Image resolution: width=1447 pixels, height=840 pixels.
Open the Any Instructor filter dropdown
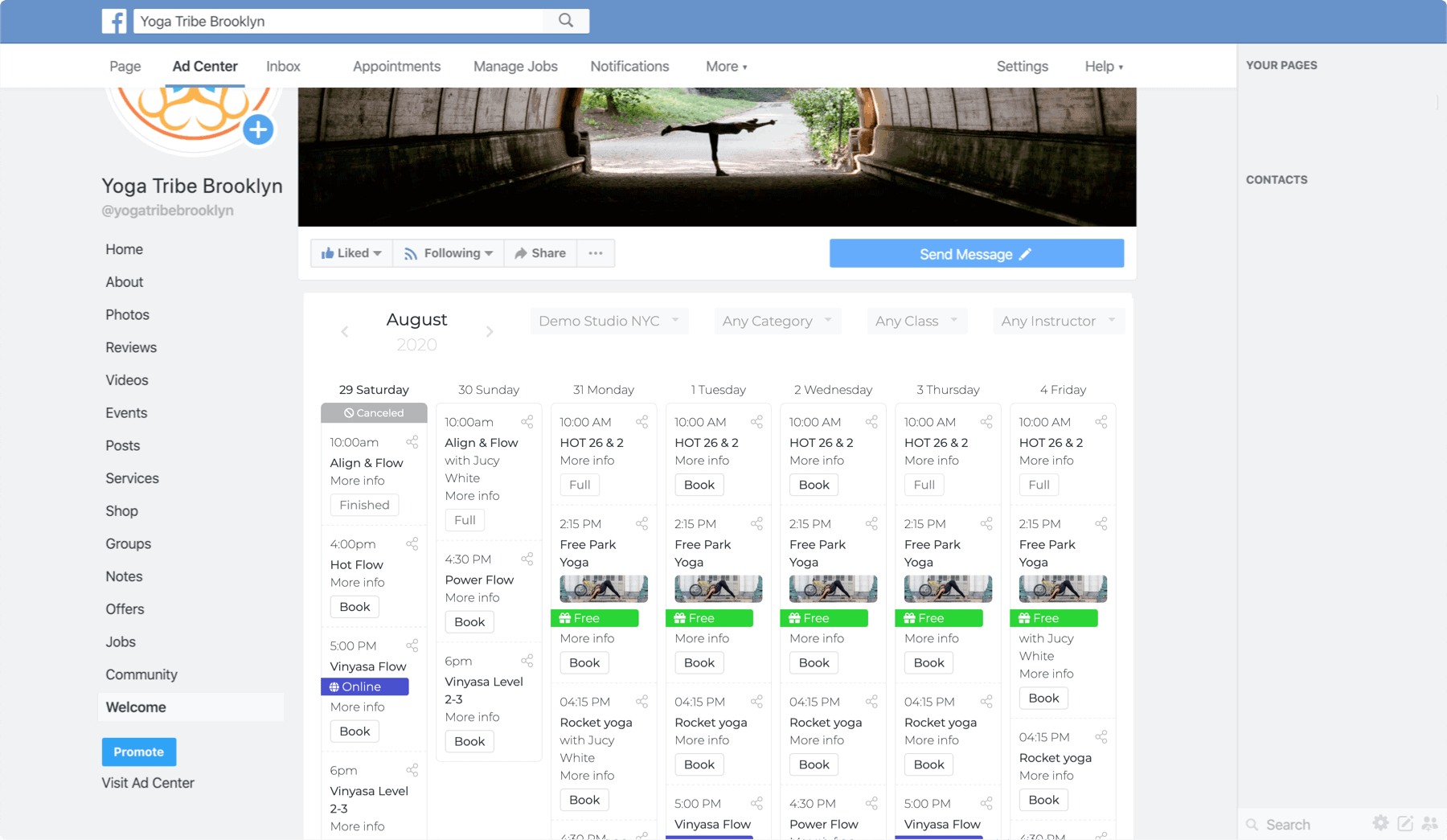click(x=1058, y=321)
